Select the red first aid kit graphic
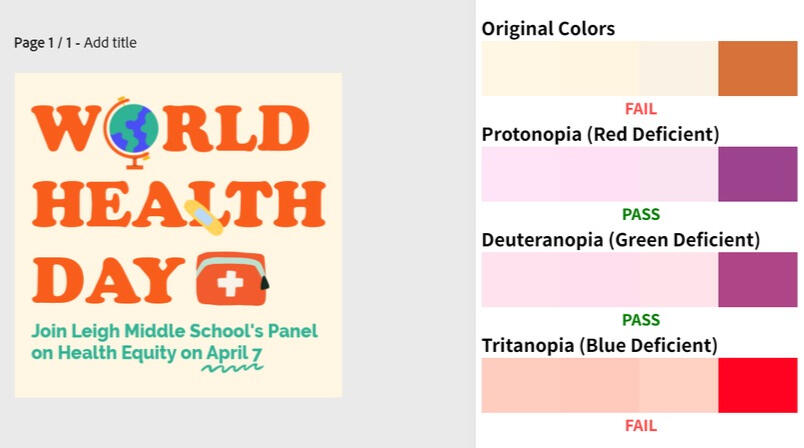 click(231, 279)
